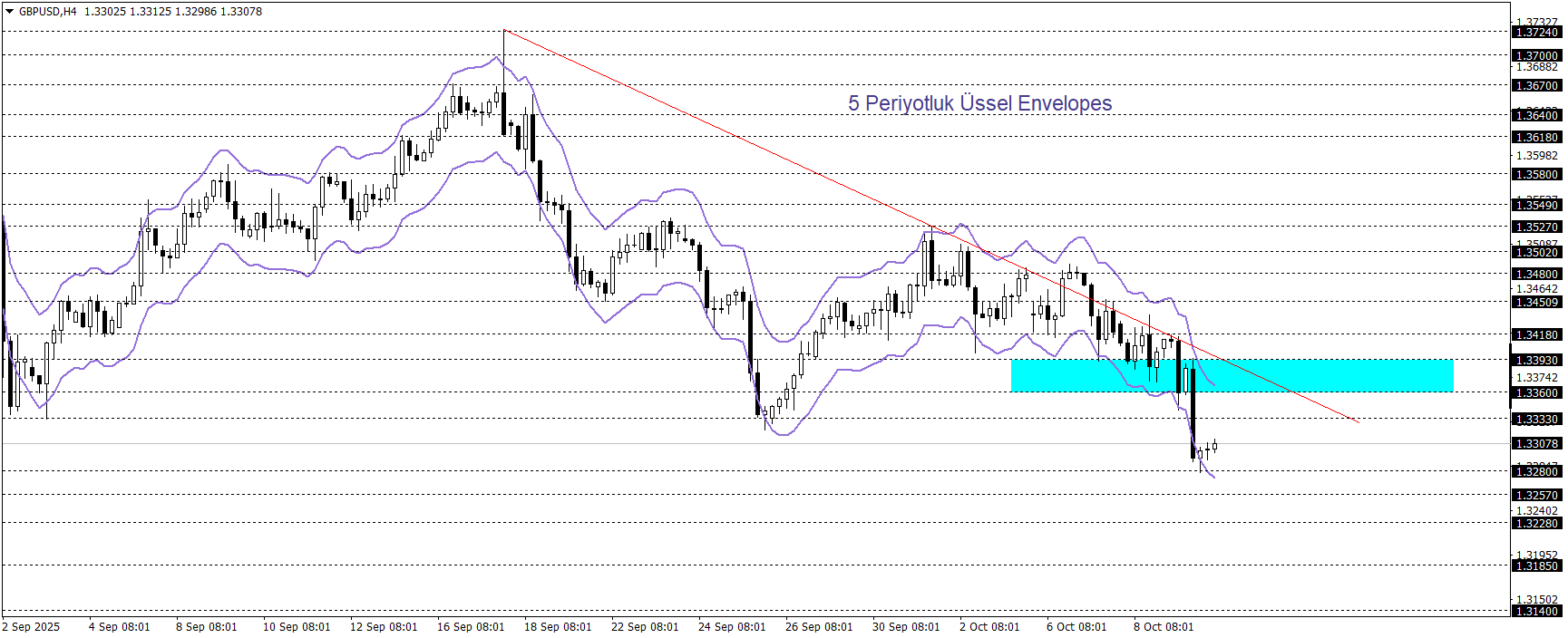Viewport: 1568px width, 638px height.
Task: Click the '2 Oct 08:01' time axis label
Action: (x=989, y=627)
